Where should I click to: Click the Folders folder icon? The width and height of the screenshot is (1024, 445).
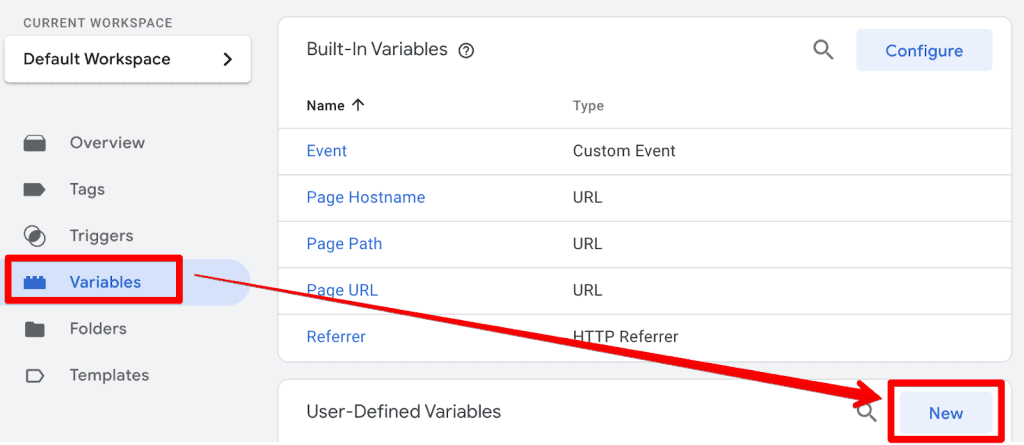point(35,329)
